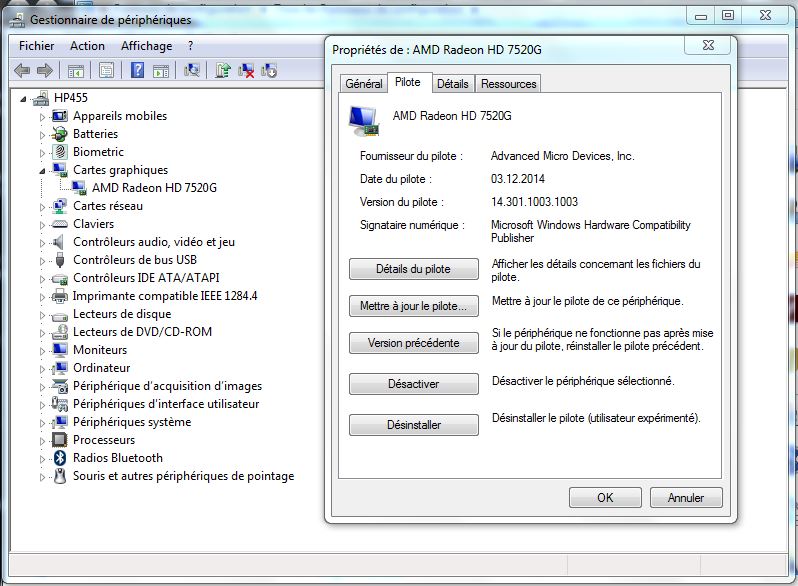The image size is (798, 586).
Task: Click the disable device down-arrow toolbar icon
Action: [269, 70]
